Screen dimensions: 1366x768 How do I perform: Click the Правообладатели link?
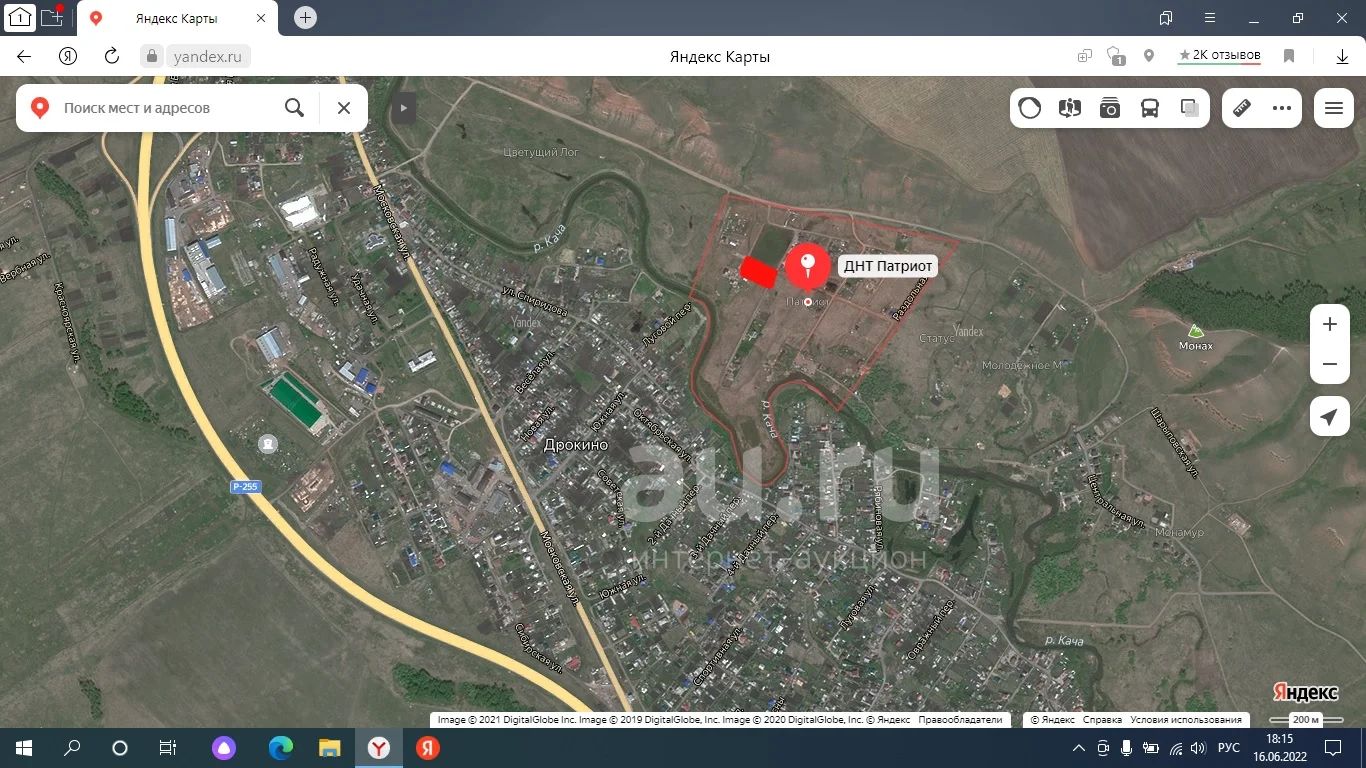[x=960, y=719]
